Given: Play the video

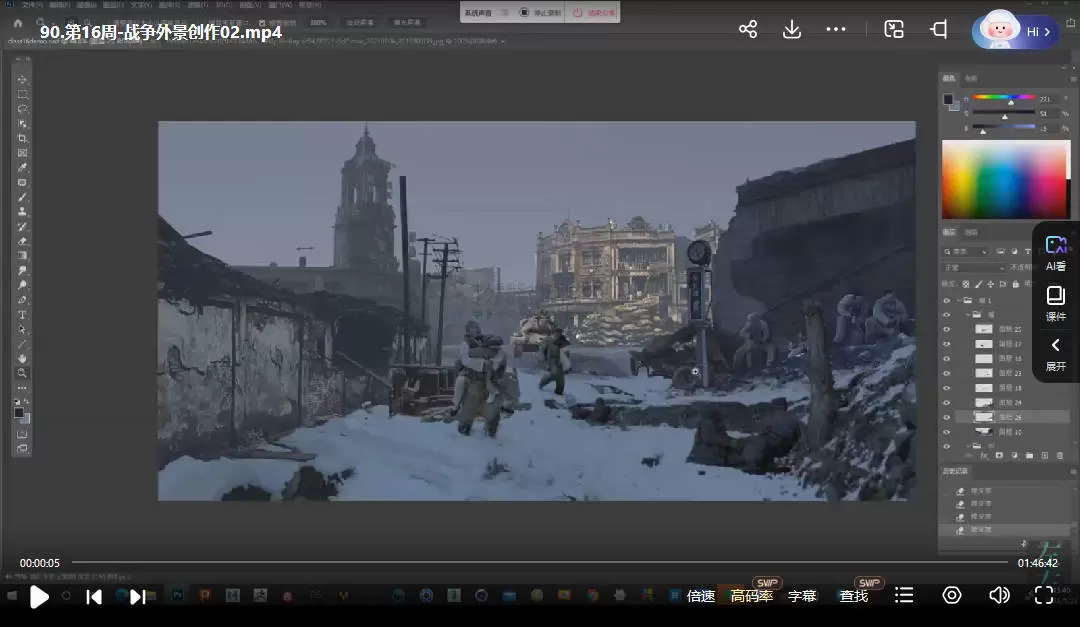Looking at the screenshot, I should coord(39,597).
